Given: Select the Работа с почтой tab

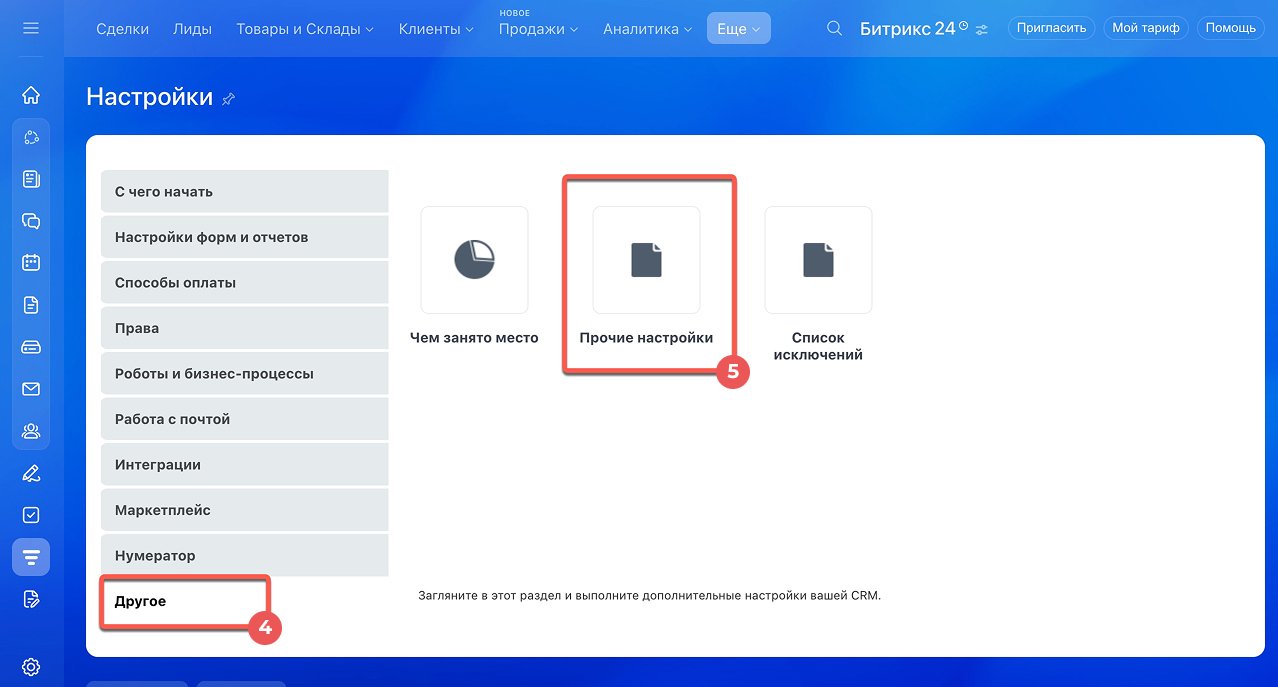Looking at the screenshot, I should [244, 419].
